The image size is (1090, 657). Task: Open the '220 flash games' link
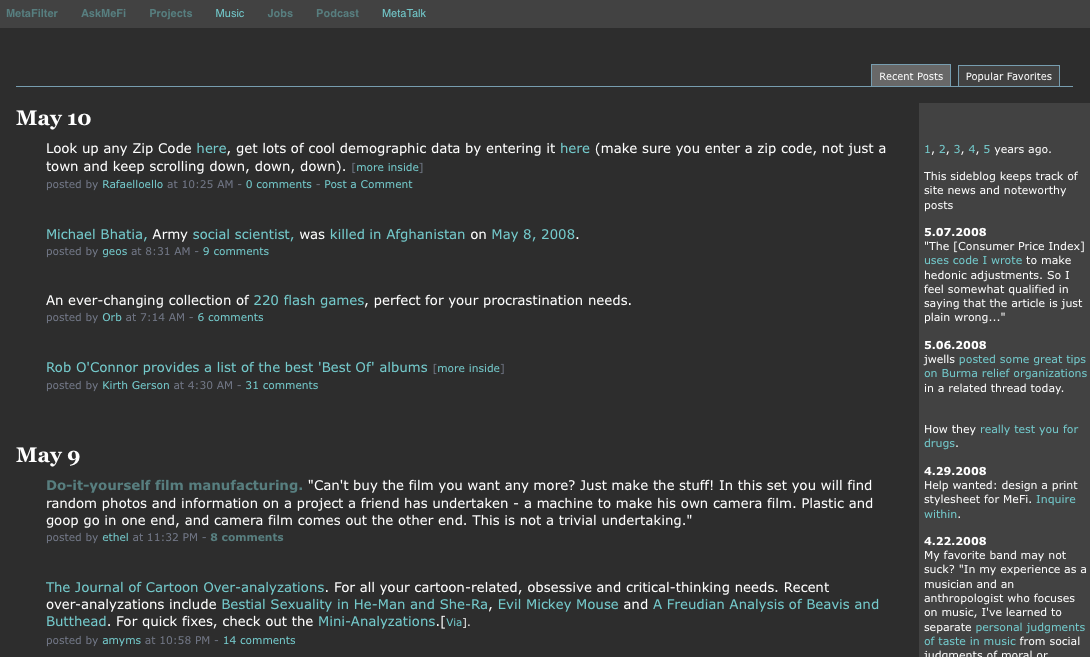[309, 300]
